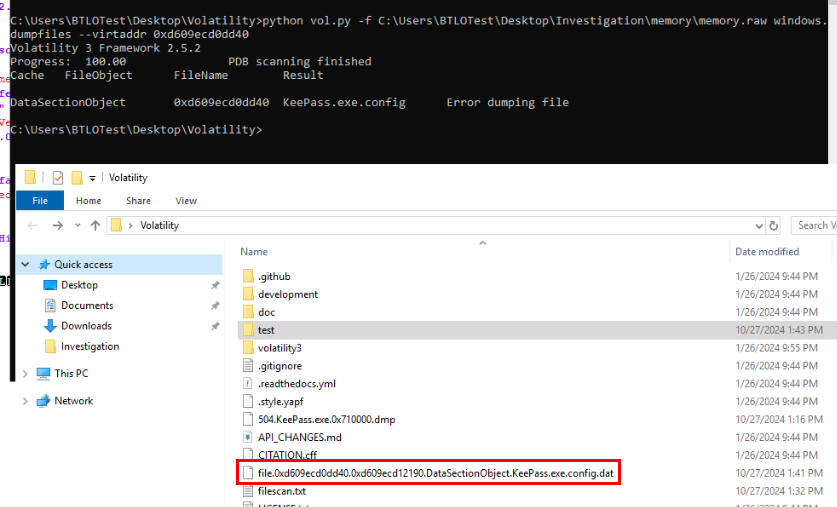Click the volatility3 folder icon

248,347
